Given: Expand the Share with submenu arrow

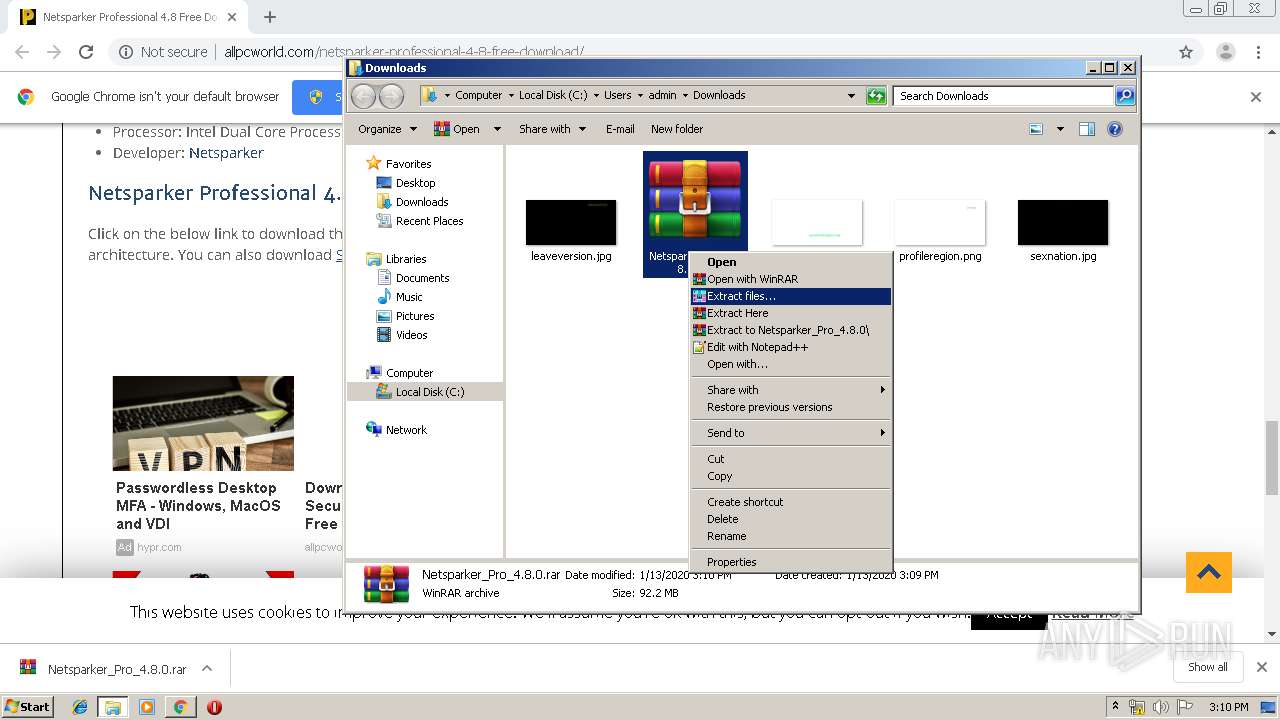Looking at the screenshot, I should 883,390.
